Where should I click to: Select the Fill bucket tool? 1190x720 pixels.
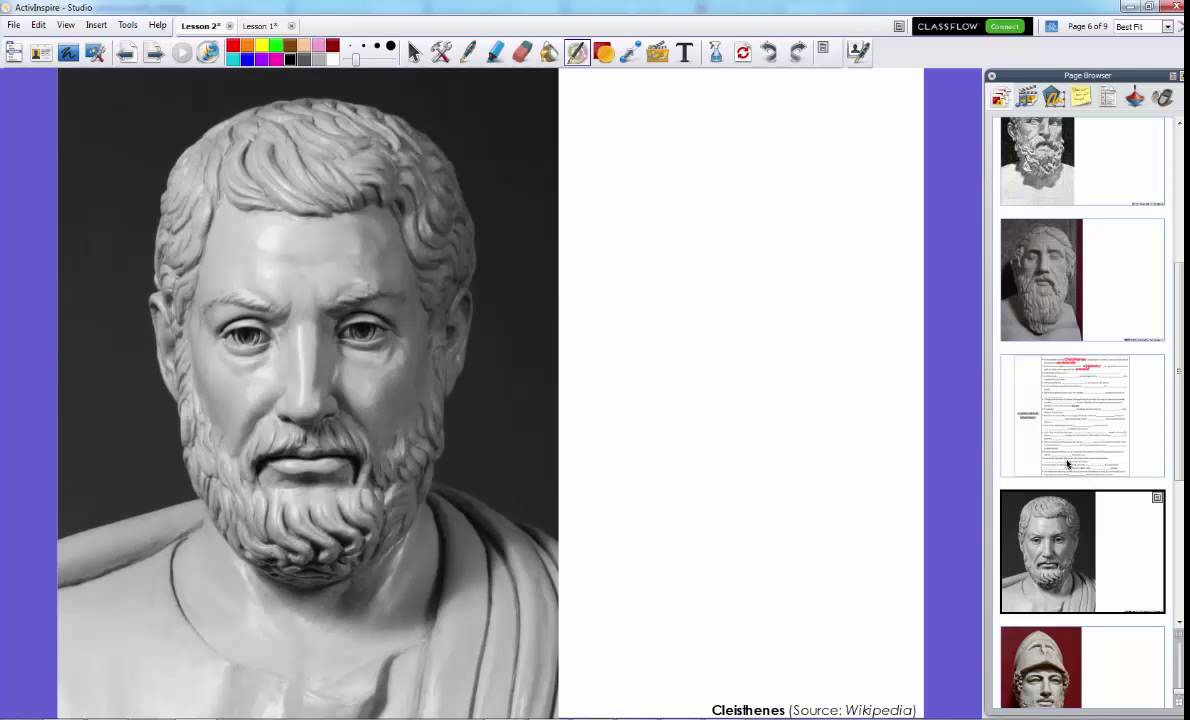[549, 52]
